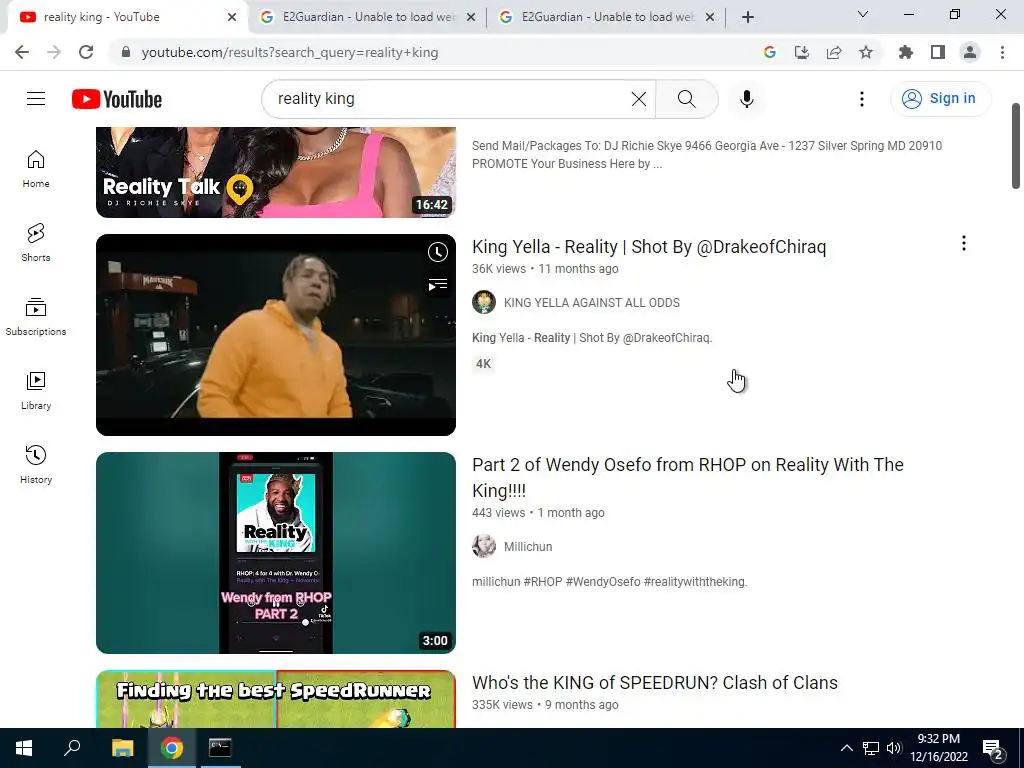Open Shorts in the sidebar
This screenshot has width=1024, height=768.
tap(36, 243)
